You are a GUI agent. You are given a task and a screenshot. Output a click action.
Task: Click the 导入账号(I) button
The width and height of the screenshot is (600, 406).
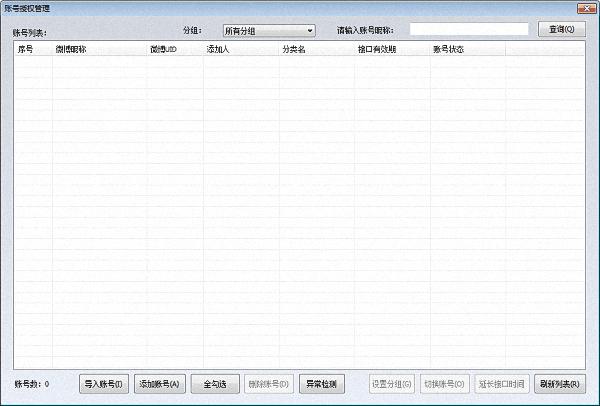104,384
